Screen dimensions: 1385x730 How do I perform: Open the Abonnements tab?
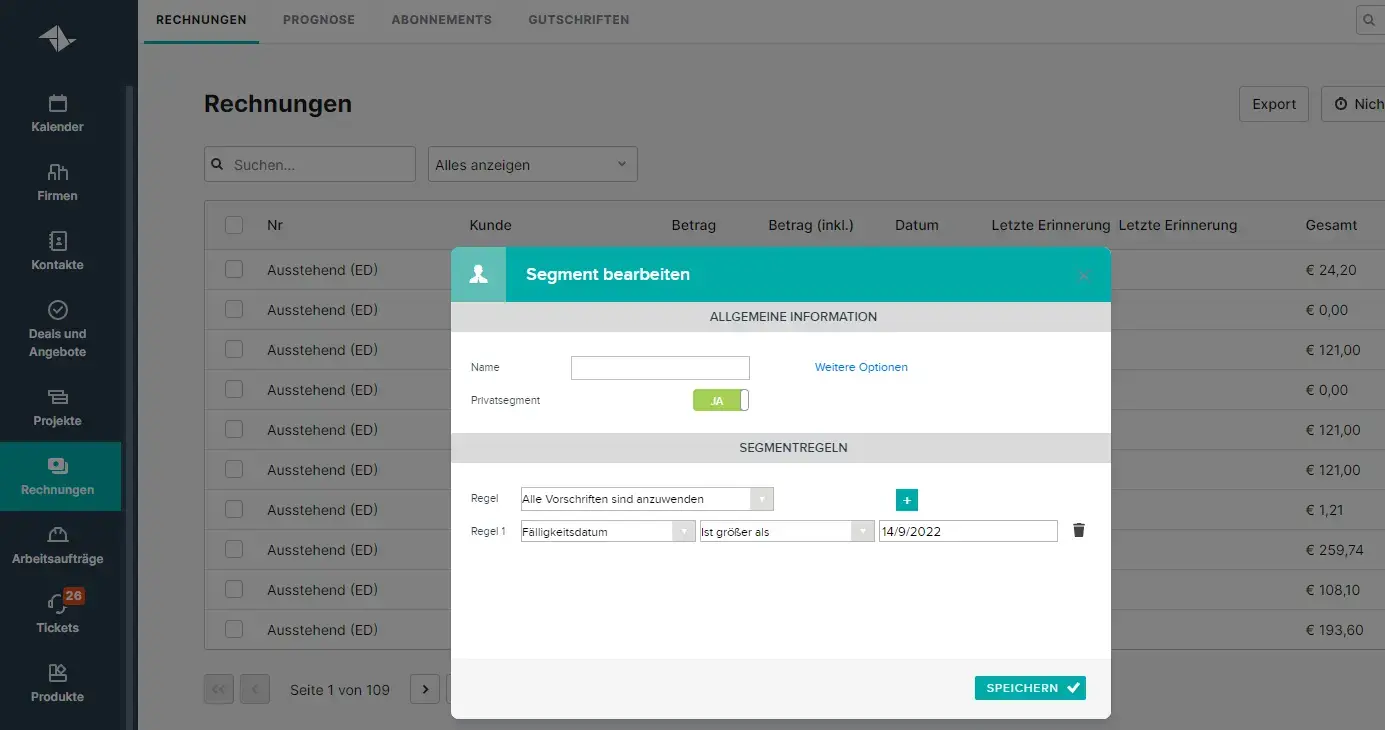click(442, 20)
